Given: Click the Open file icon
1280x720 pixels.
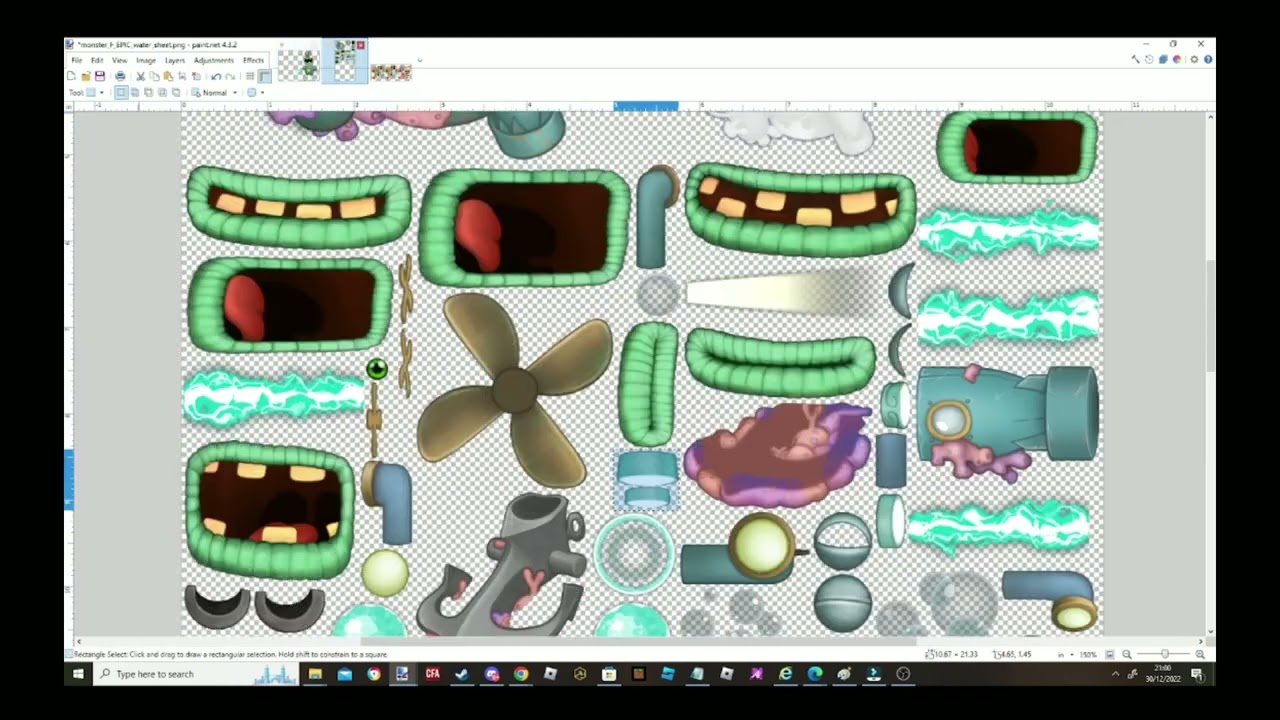Looking at the screenshot, I should 86,76.
